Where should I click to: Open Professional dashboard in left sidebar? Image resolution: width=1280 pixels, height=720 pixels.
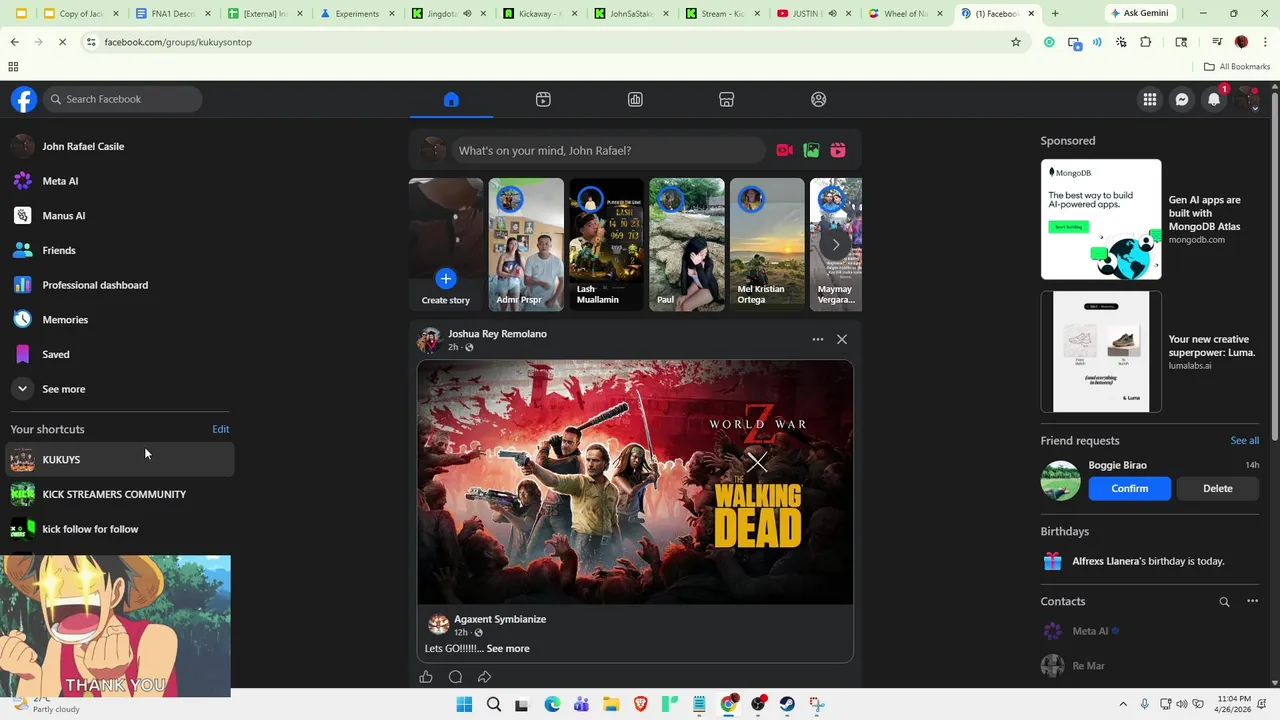[120, 285]
